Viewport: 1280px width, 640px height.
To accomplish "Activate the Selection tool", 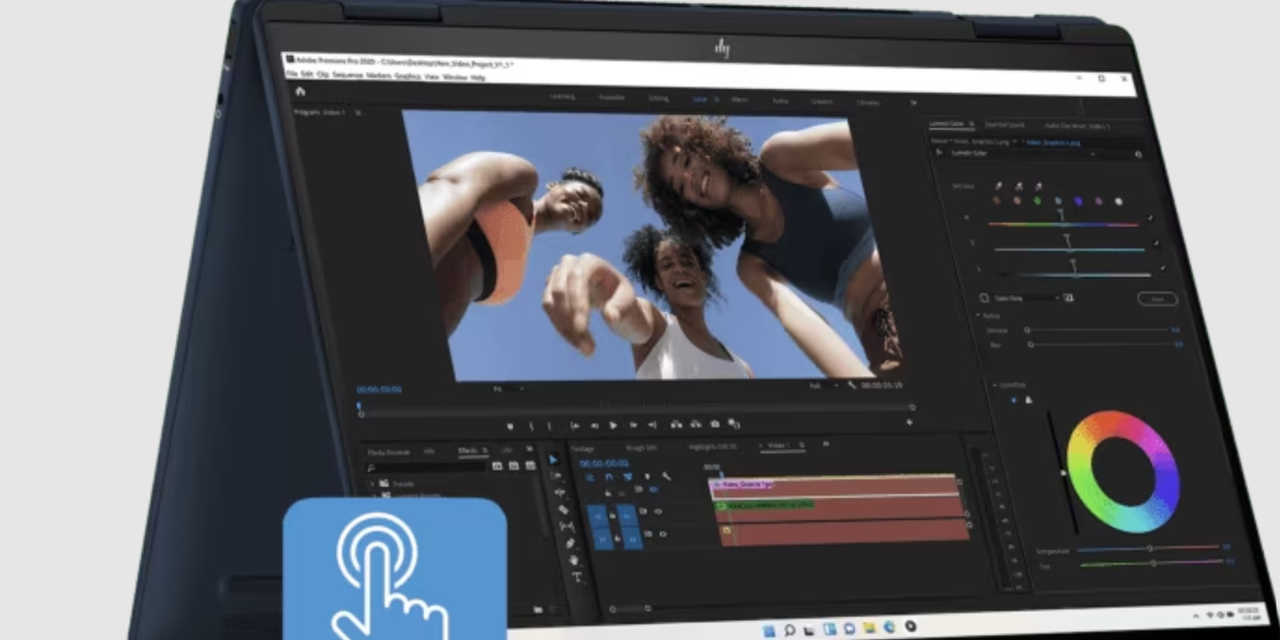I will [553, 460].
